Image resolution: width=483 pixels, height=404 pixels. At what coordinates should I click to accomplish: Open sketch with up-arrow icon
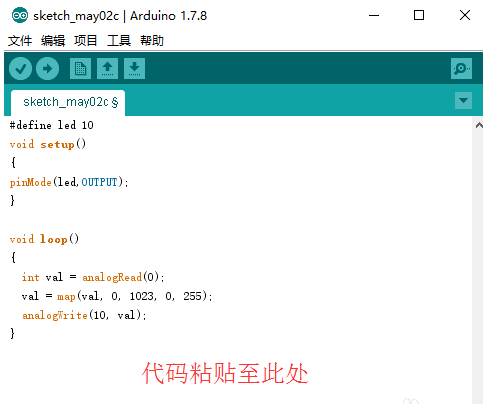107,69
